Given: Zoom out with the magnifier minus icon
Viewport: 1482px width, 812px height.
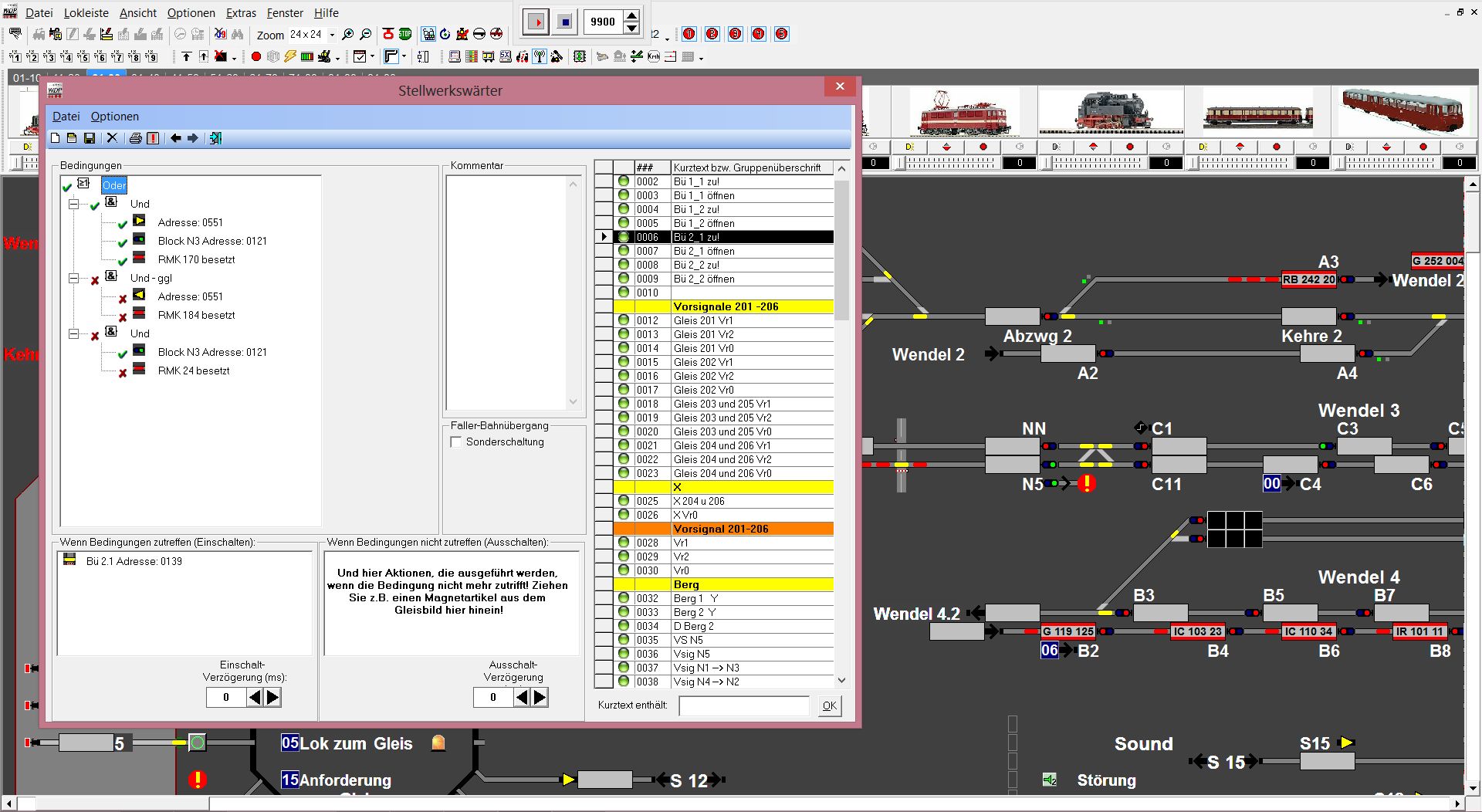Looking at the screenshot, I should (x=366, y=35).
